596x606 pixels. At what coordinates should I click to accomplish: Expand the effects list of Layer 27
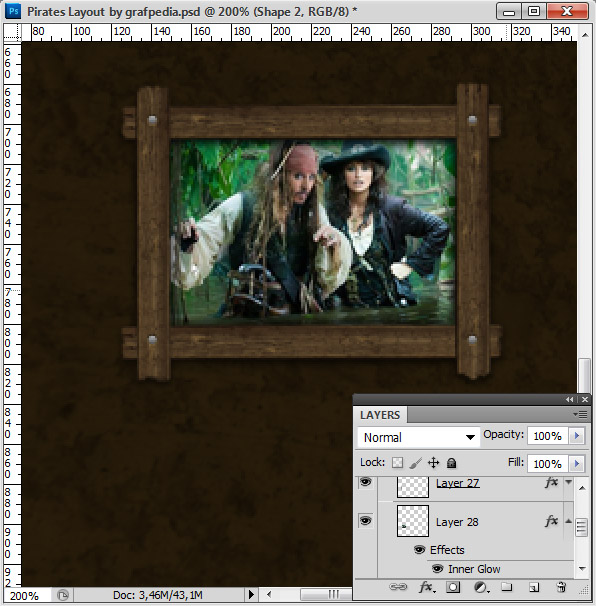click(x=569, y=482)
